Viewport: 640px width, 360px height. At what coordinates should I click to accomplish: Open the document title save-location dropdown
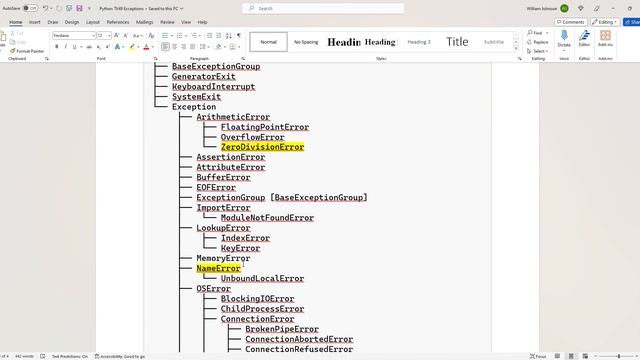pyautogui.click(x=182, y=8)
